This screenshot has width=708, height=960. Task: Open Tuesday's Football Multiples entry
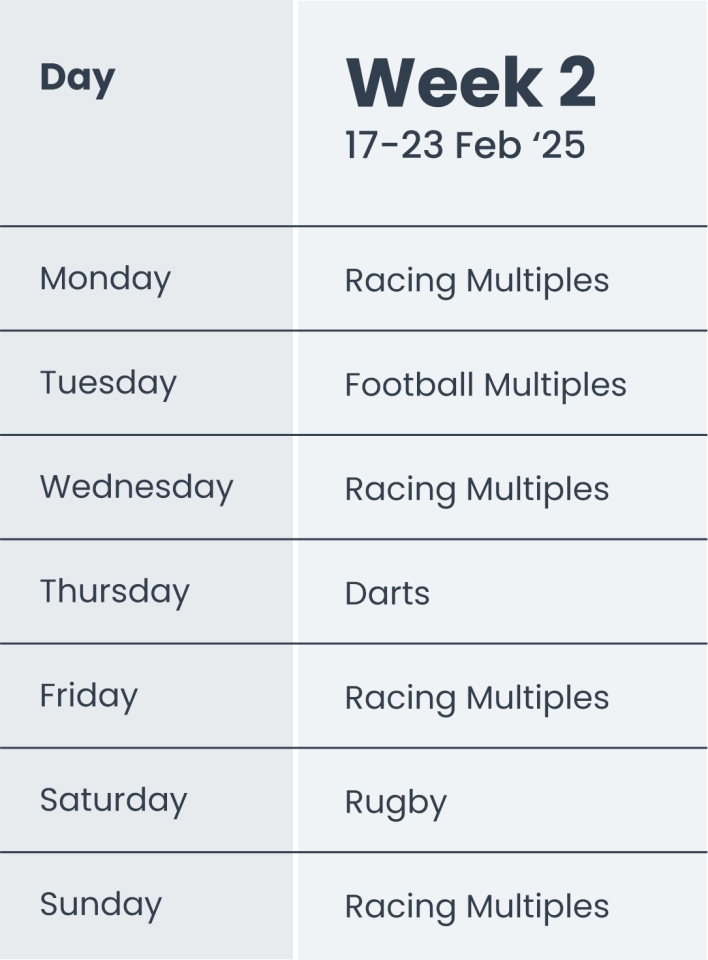tap(485, 385)
